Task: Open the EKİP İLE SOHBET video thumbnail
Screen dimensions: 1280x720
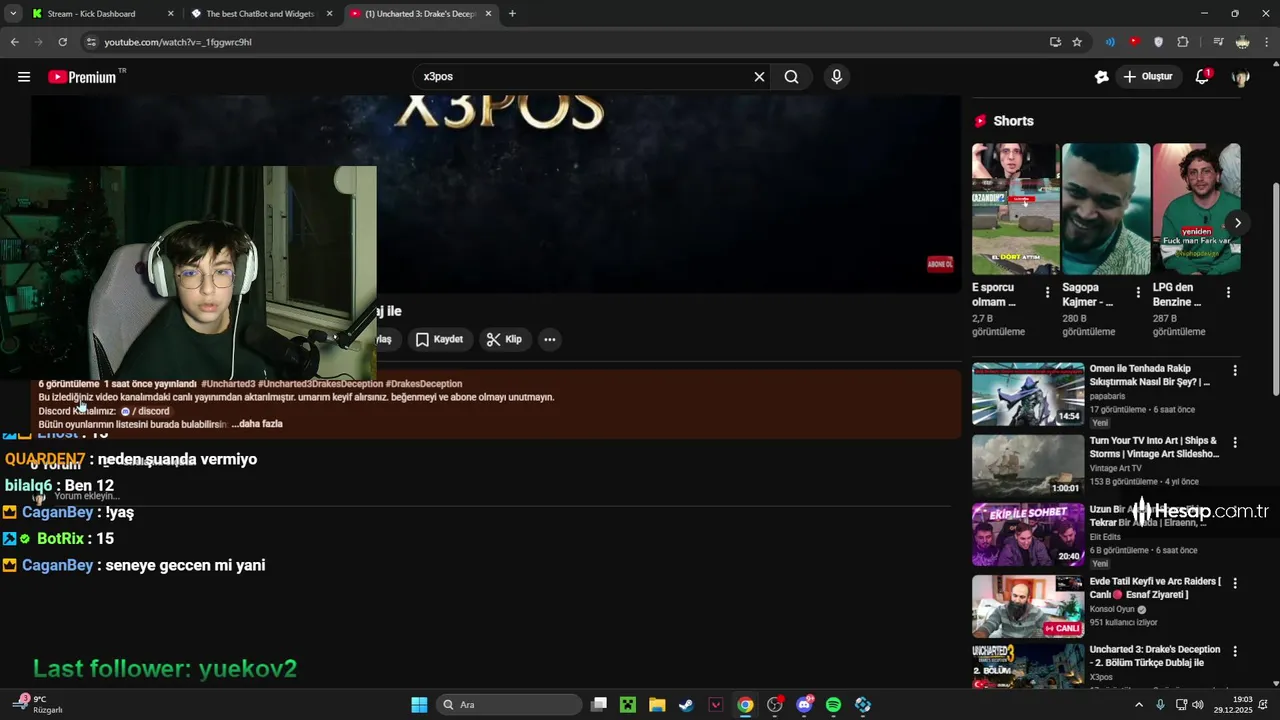Action: [1028, 535]
